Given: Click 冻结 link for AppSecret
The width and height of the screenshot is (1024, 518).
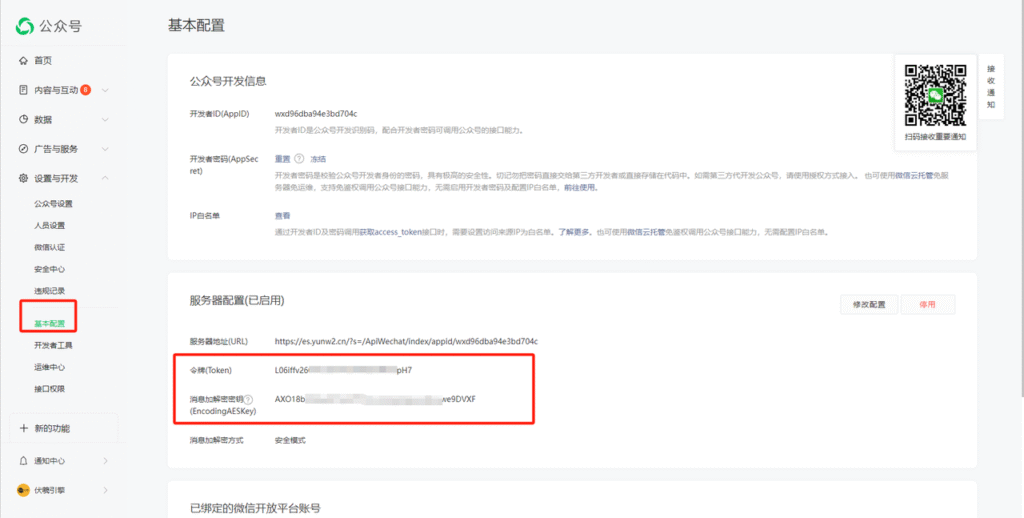Looking at the screenshot, I should click(318, 159).
